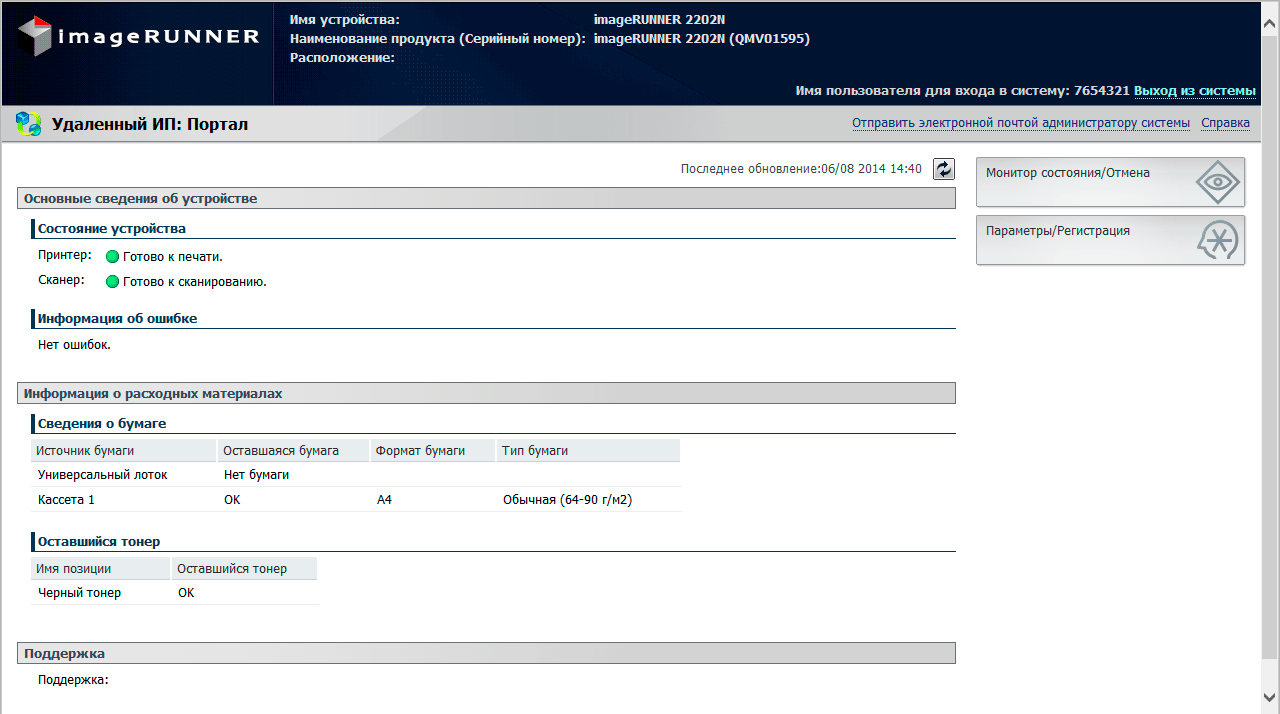
Task: Click Универсальный лоток row label
Action: pyautogui.click(x=103, y=475)
